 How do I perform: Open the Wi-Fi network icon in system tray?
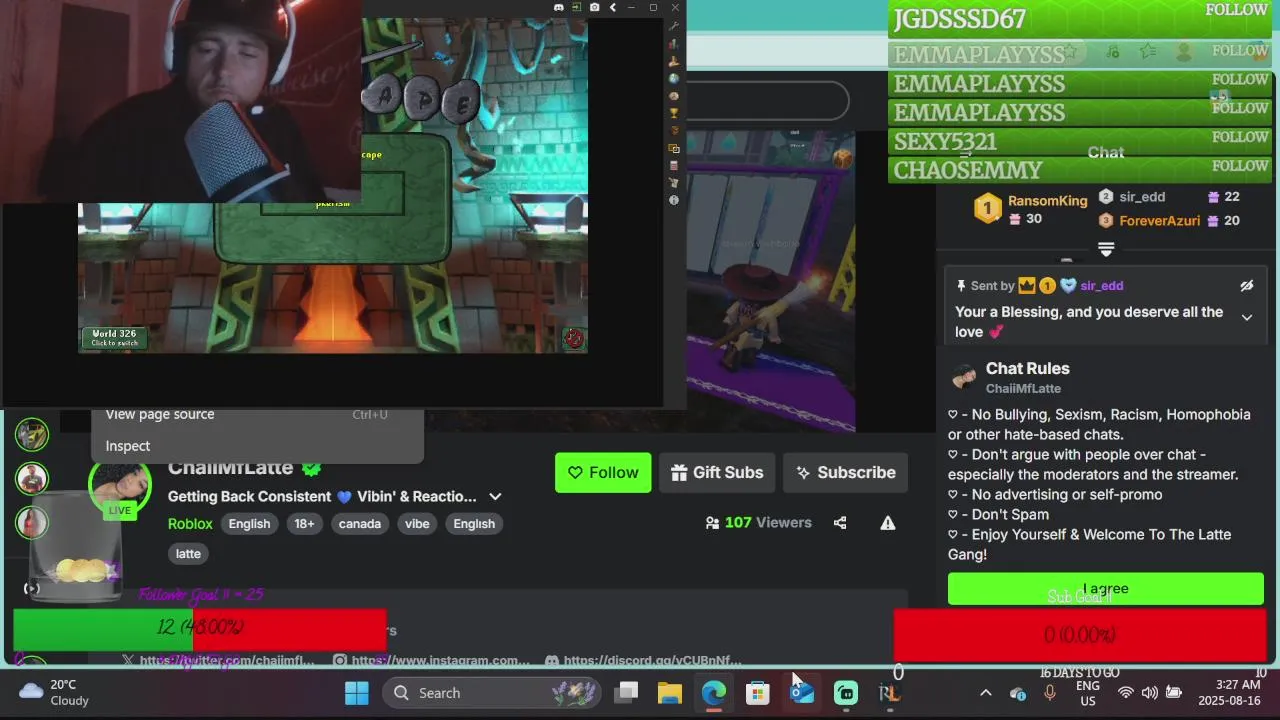pos(1126,693)
